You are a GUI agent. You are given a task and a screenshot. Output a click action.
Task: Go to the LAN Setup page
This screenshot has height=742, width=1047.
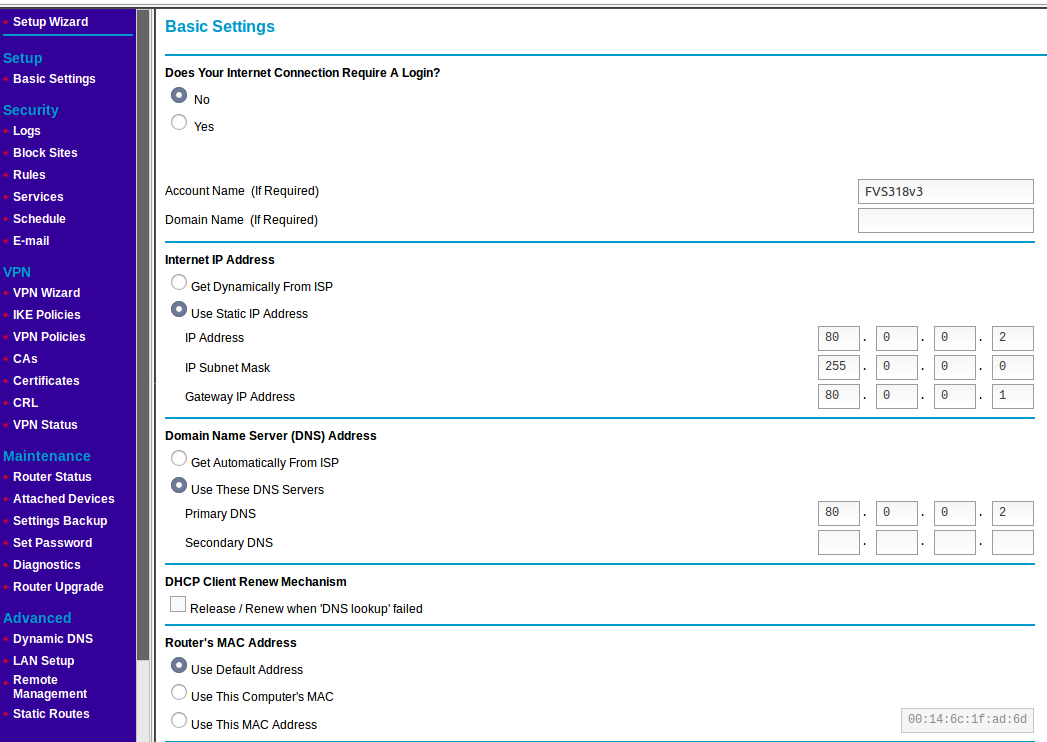pos(43,661)
